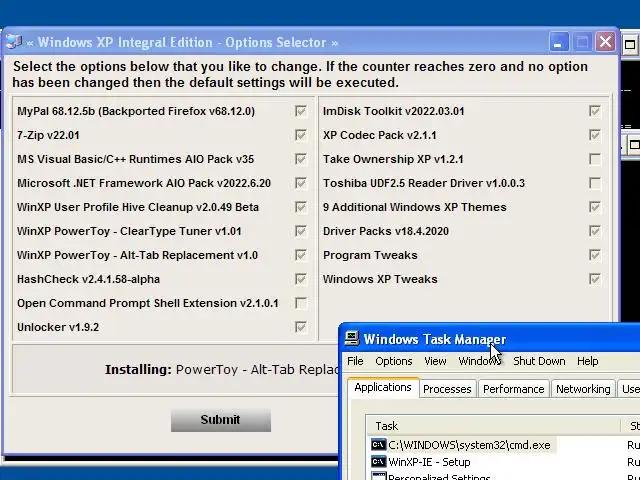
Task: Select the WinXP-IE - Setup task
Action: 422,462
